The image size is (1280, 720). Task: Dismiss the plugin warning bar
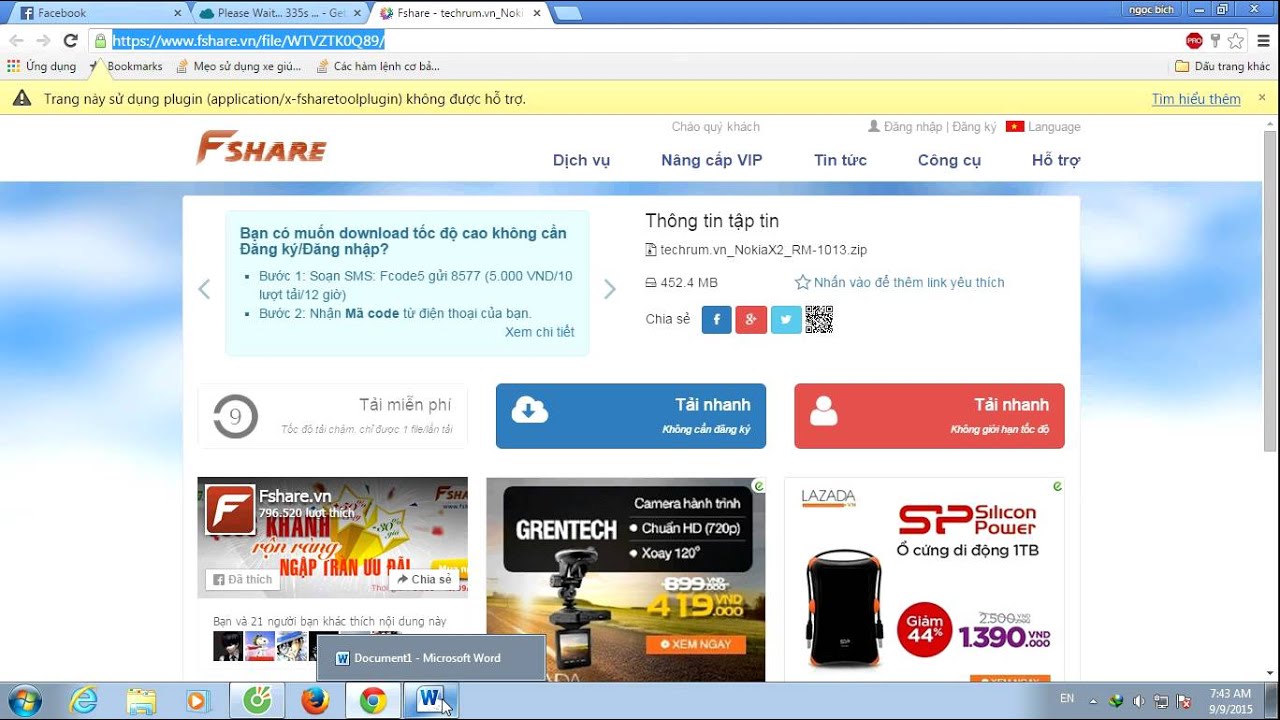[x=1262, y=98]
